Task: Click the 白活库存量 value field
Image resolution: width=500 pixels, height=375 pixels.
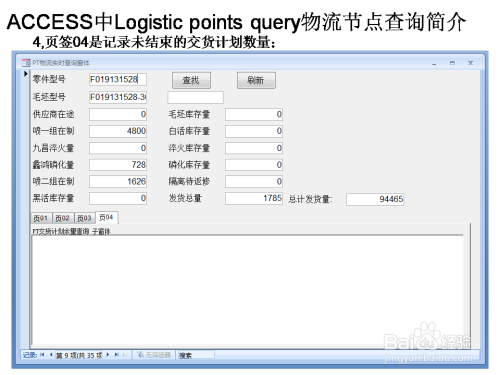Action: coord(254,131)
